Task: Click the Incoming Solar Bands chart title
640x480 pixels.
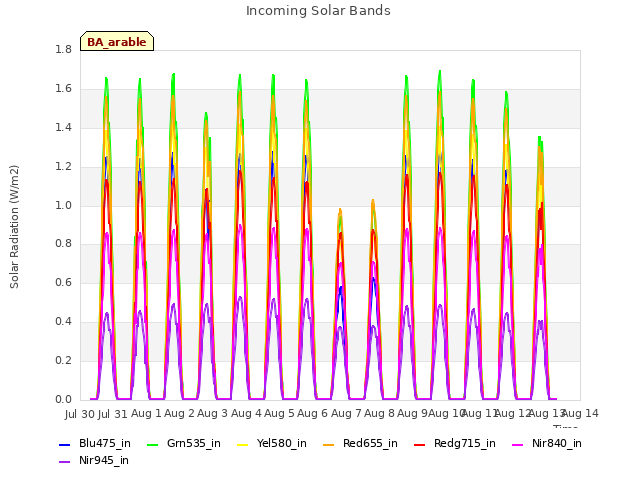Action: (x=318, y=11)
